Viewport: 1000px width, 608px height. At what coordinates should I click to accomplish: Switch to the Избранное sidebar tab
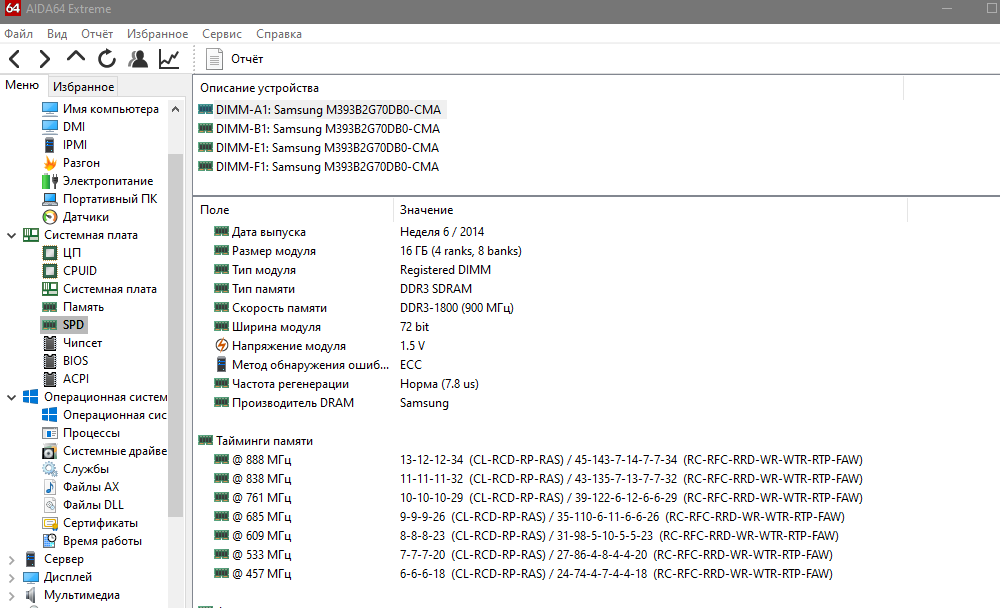[84, 87]
